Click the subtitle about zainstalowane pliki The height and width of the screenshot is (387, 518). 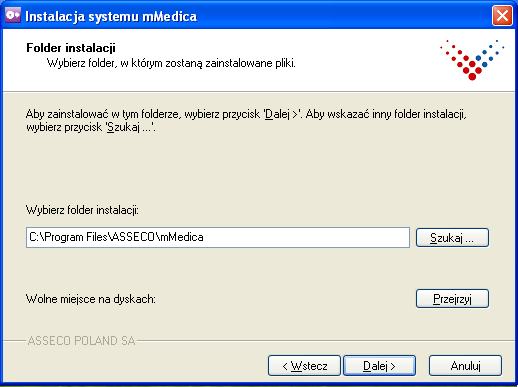point(171,63)
